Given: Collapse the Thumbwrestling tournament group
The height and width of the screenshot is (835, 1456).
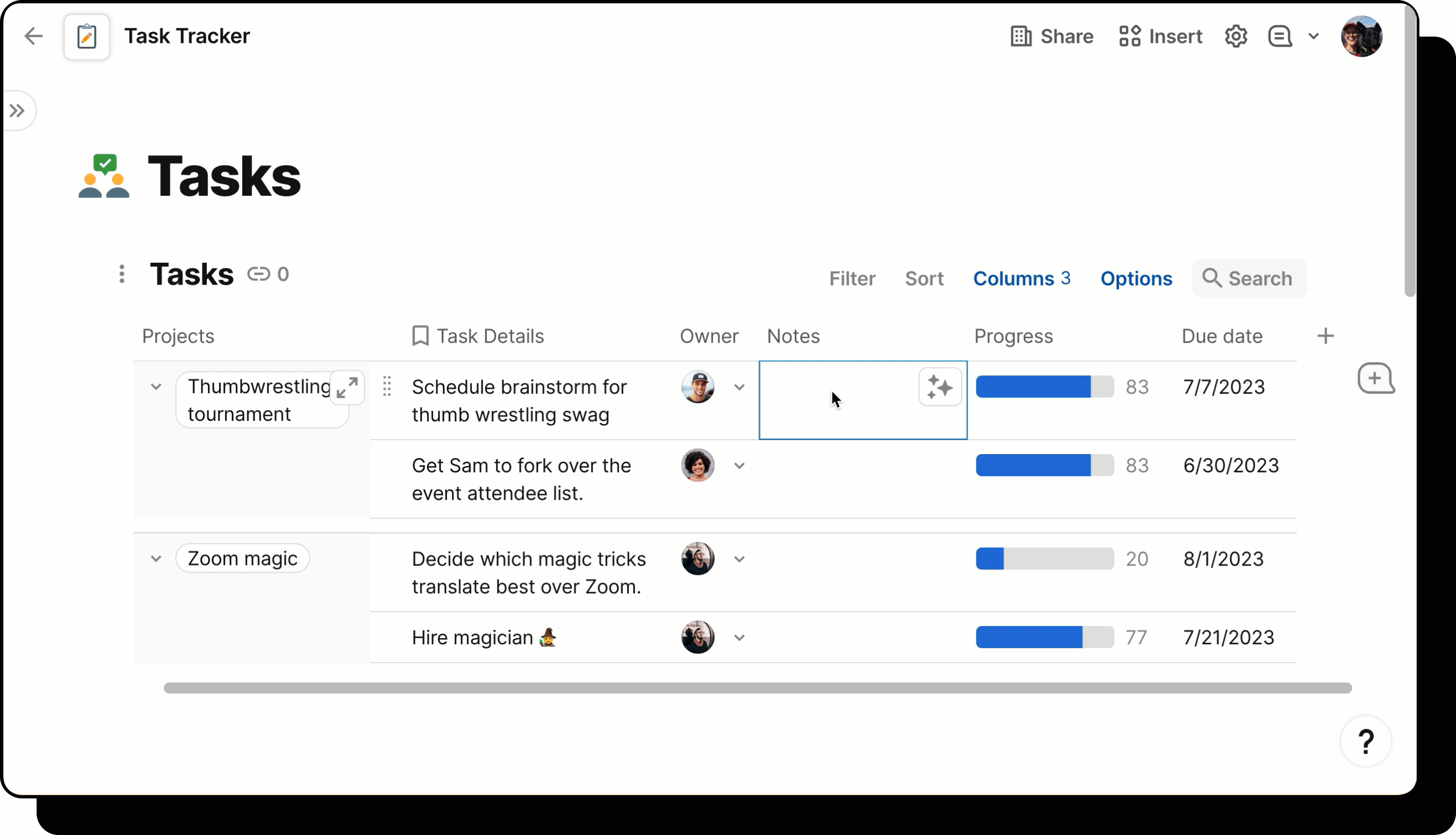Looking at the screenshot, I should (x=156, y=386).
